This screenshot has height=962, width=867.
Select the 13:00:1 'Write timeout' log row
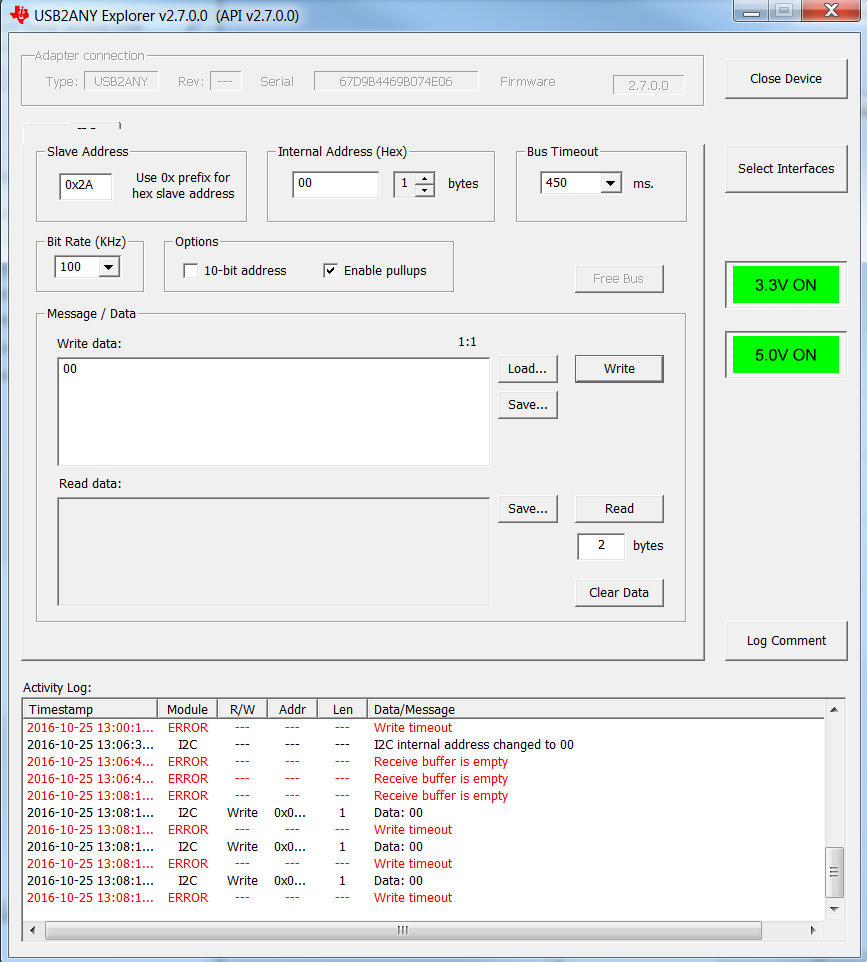[423, 728]
